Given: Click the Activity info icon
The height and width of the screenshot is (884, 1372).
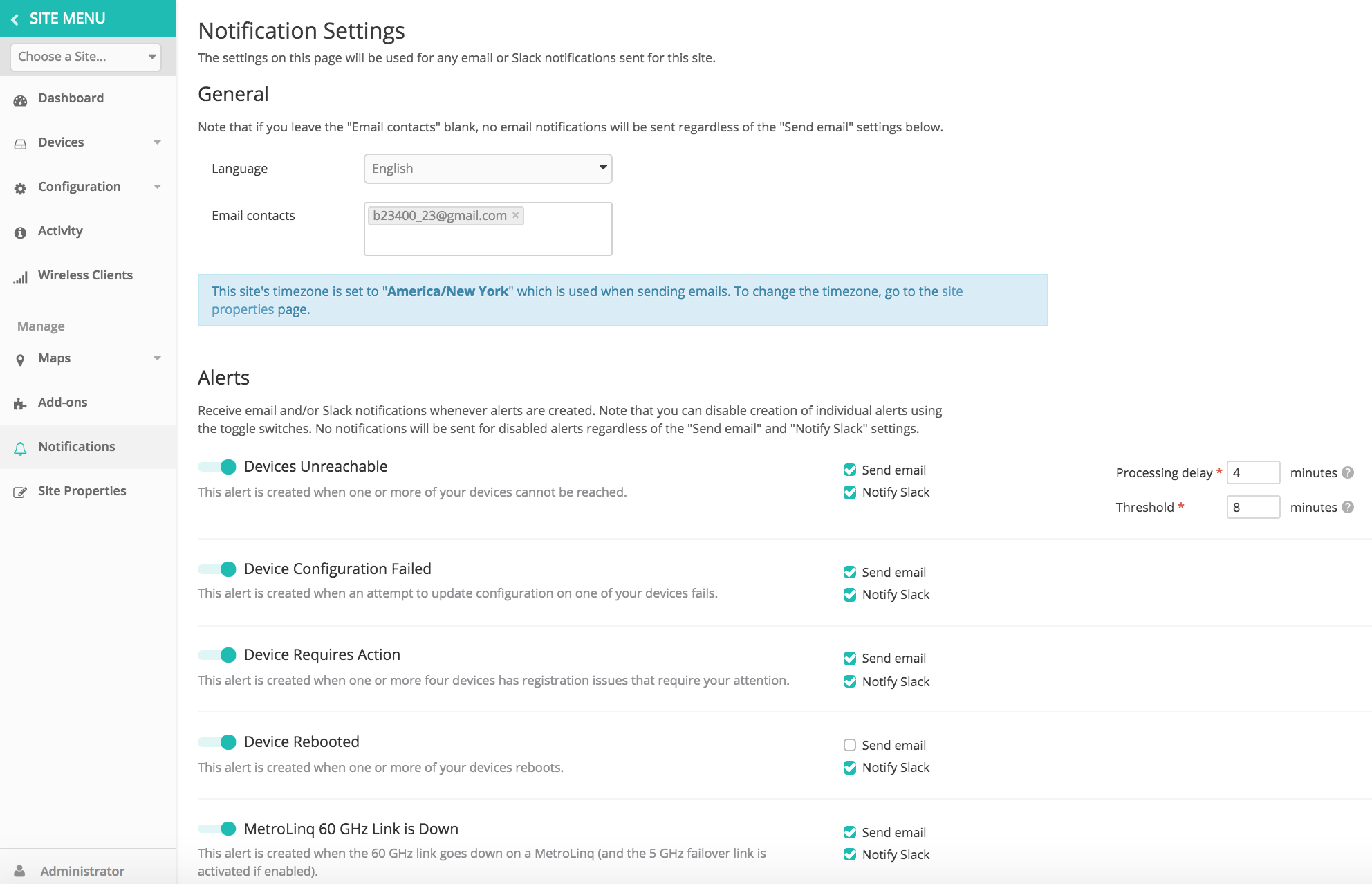Looking at the screenshot, I should (20, 232).
